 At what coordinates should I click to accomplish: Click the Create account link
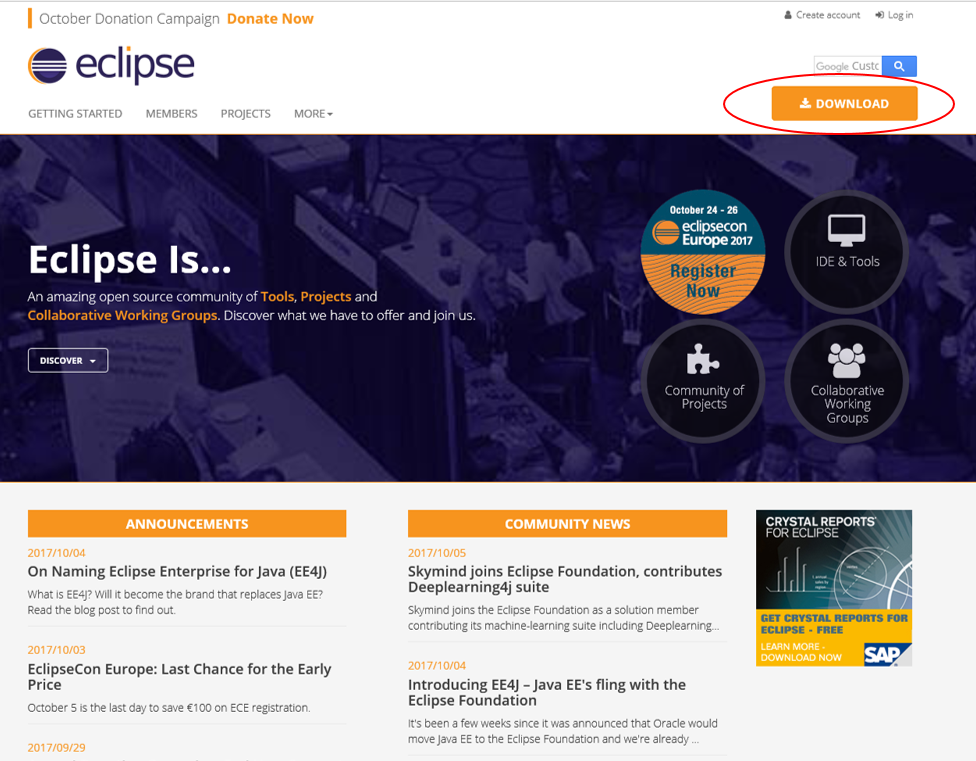(822, 15)
